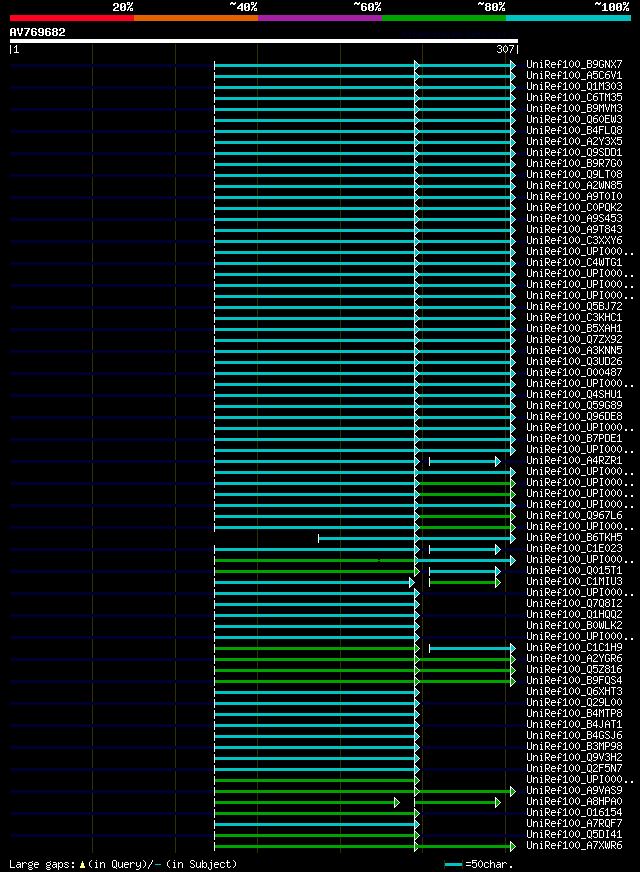Viewport: 640px width, 872px height.
Task: Select the UniRef100_A9T0I0 label
Action: 574,196
